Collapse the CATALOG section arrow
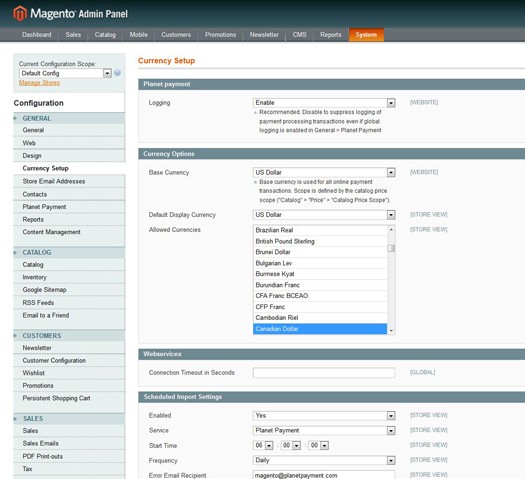525x479 pixels. coord(15,252)
